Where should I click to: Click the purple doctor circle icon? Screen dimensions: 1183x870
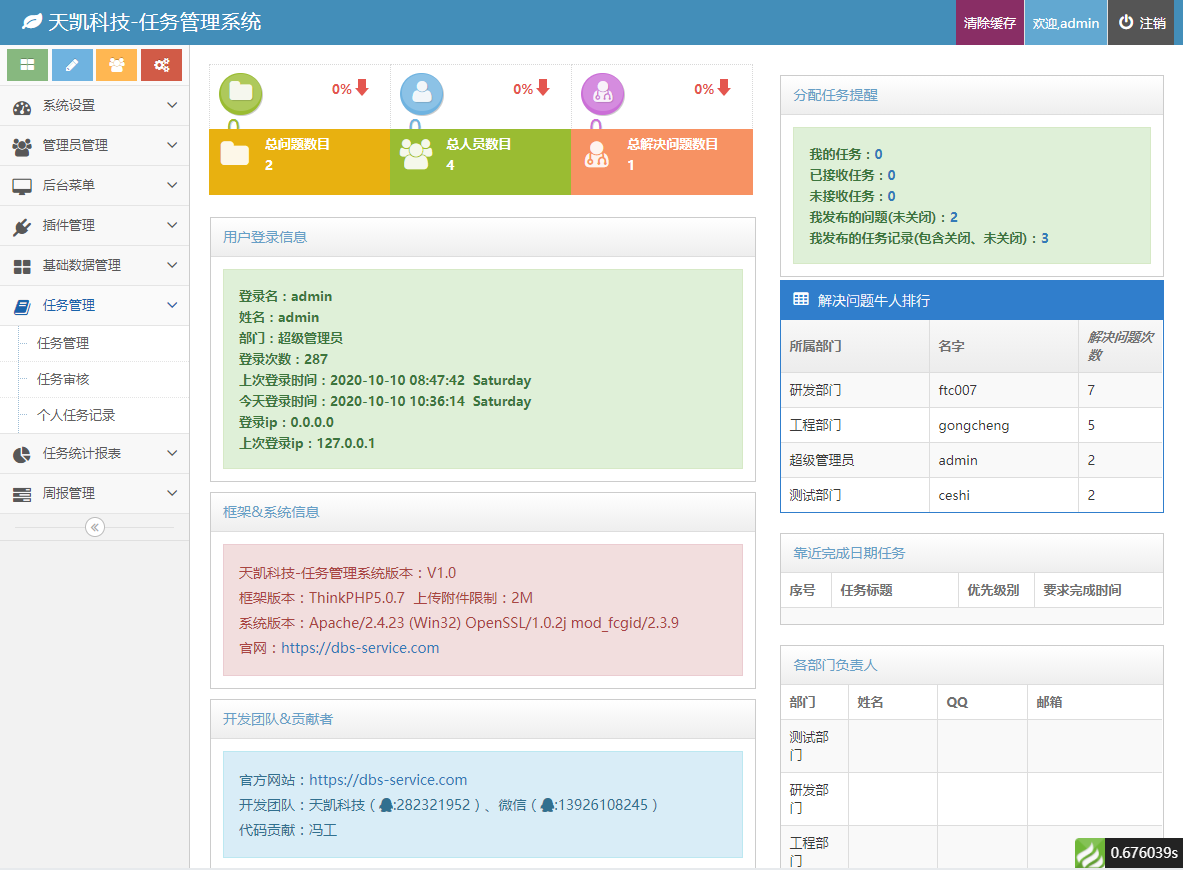click(x=603, y=94)
